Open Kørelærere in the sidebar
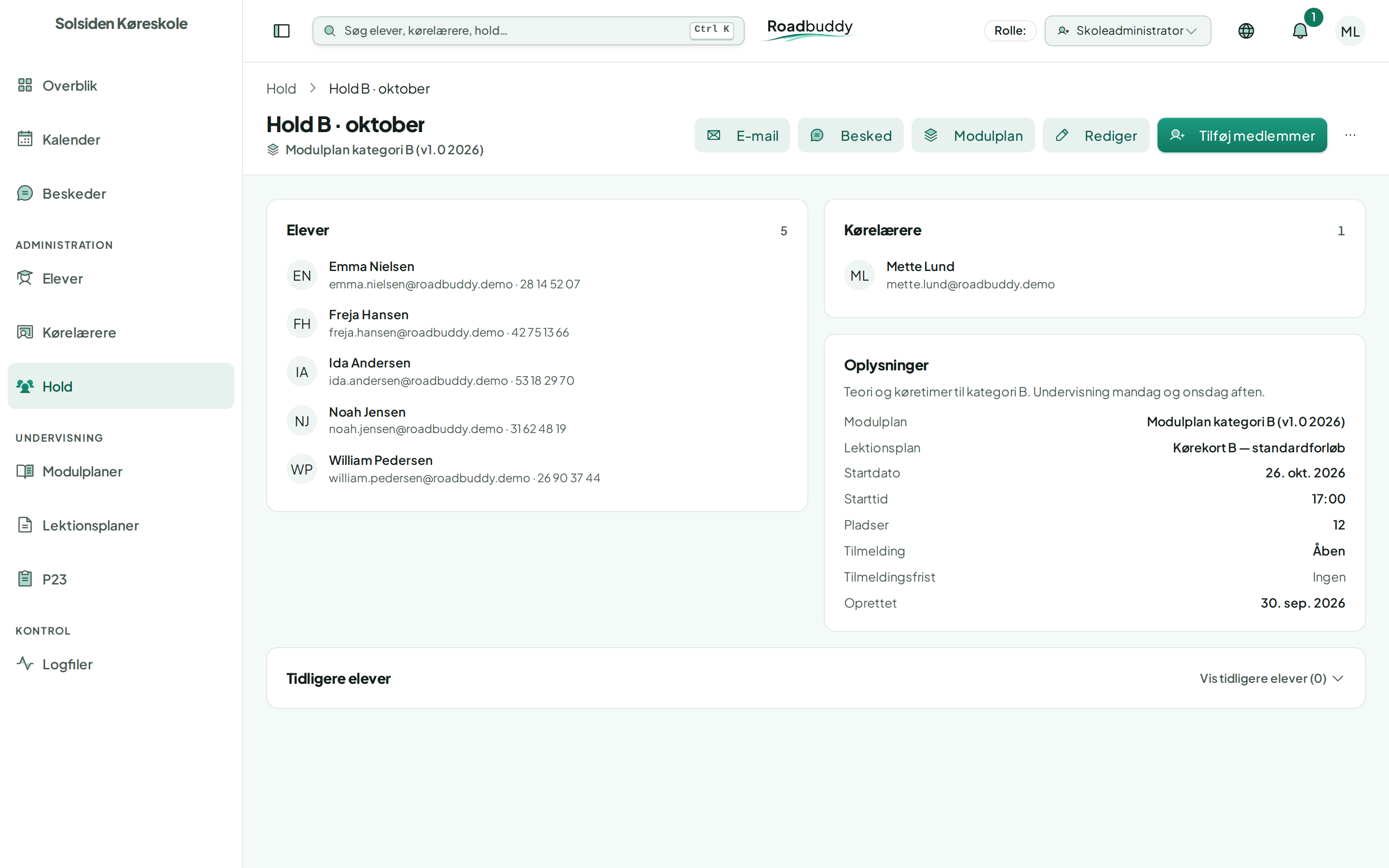 pos(121,332)
